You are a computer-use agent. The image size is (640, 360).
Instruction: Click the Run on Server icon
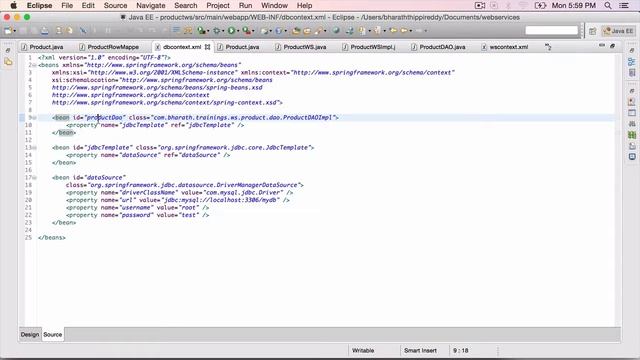point(201,31)
